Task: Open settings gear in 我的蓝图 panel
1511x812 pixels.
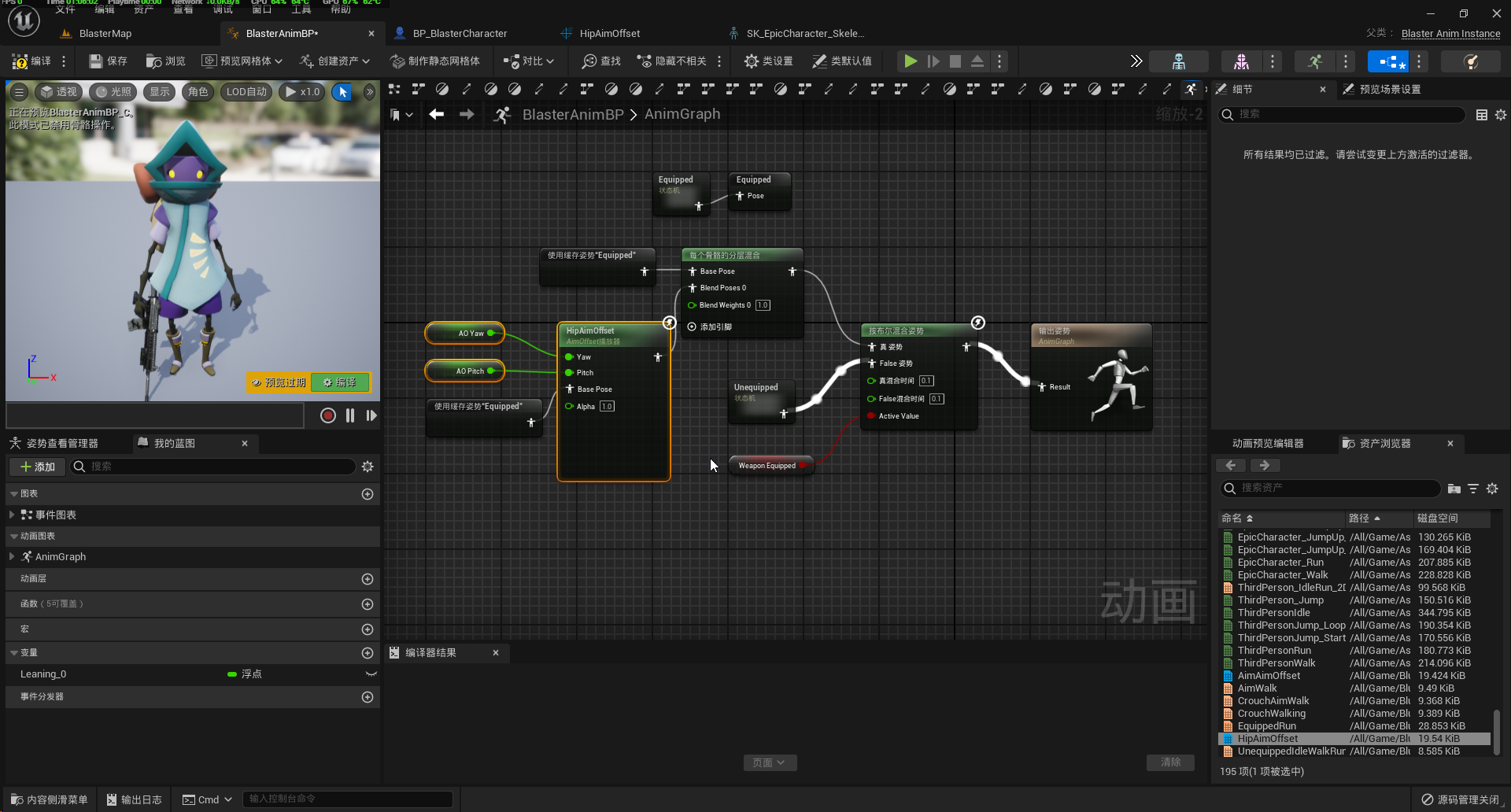Action: pos(368,467)
